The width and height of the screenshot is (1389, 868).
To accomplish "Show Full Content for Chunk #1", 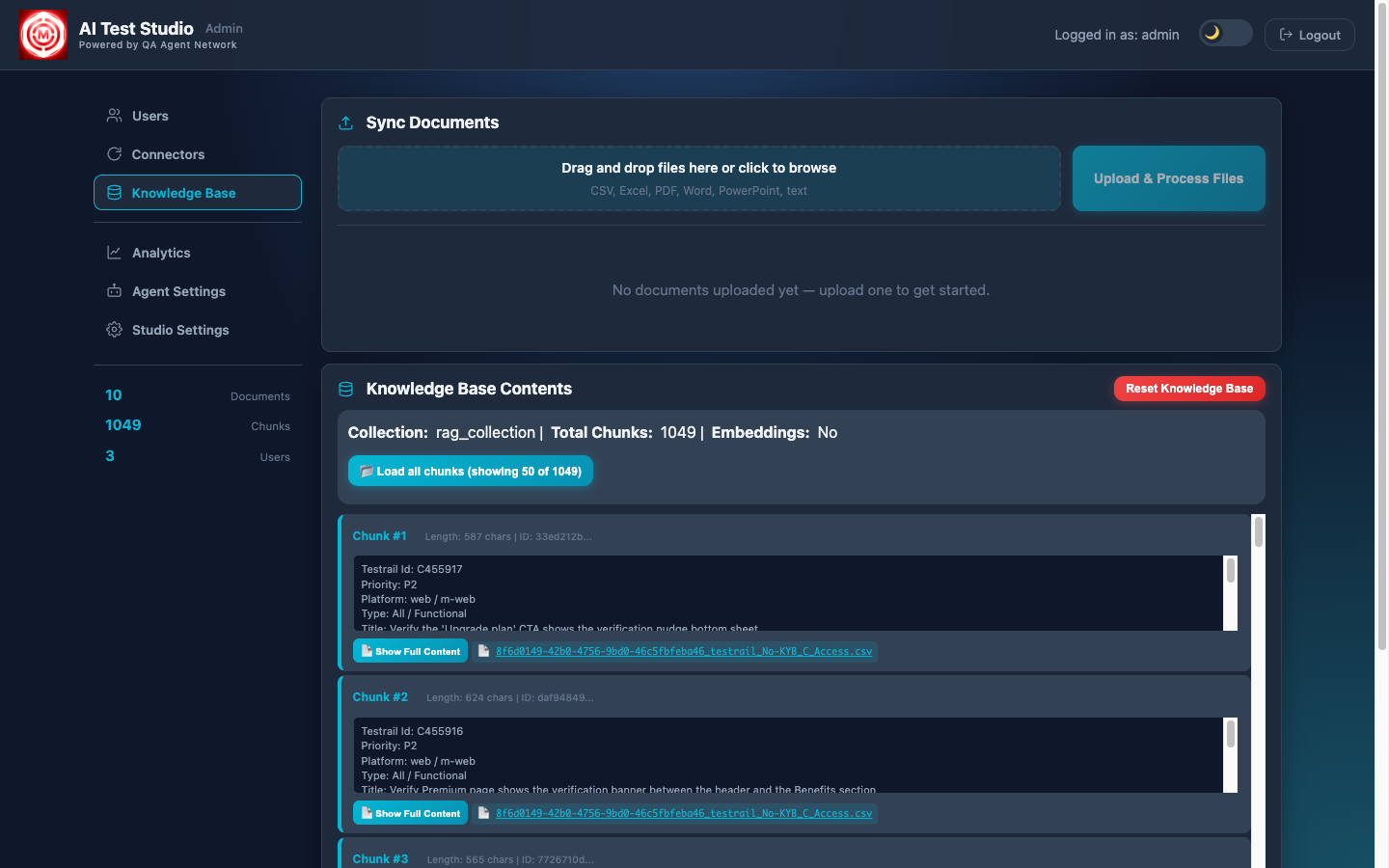I will click(410, 651).
